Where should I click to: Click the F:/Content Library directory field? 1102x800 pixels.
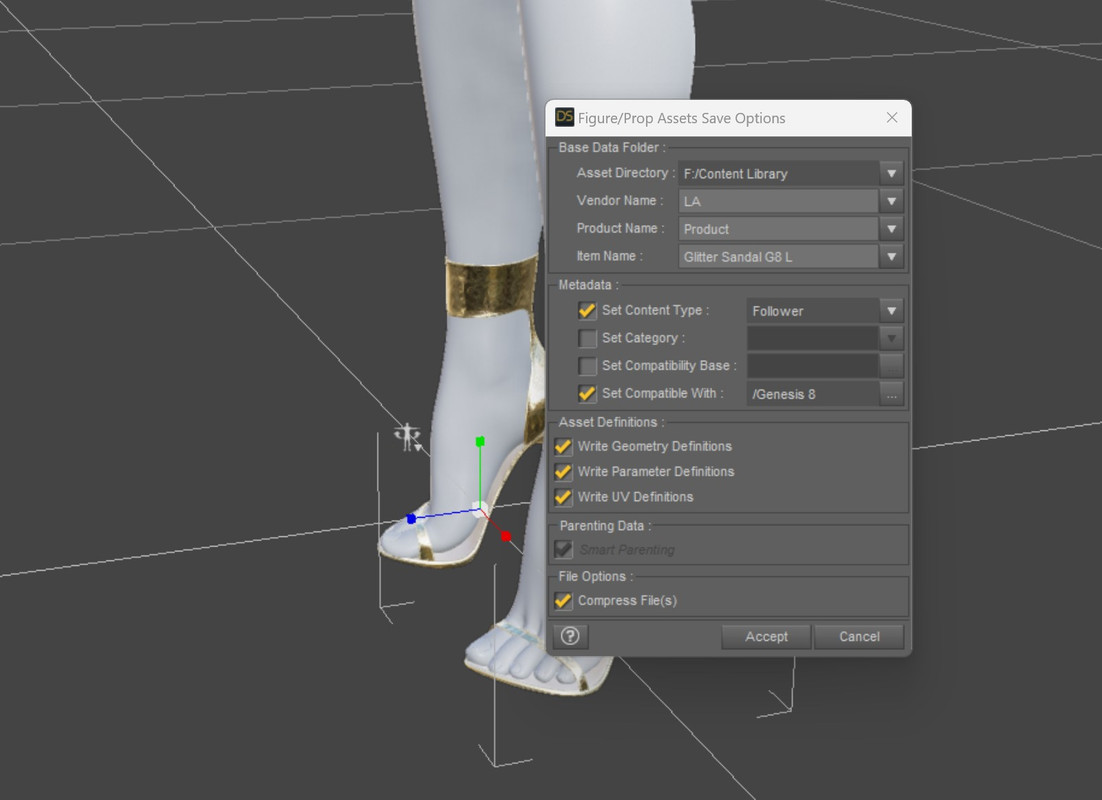(x=778, y=174)
